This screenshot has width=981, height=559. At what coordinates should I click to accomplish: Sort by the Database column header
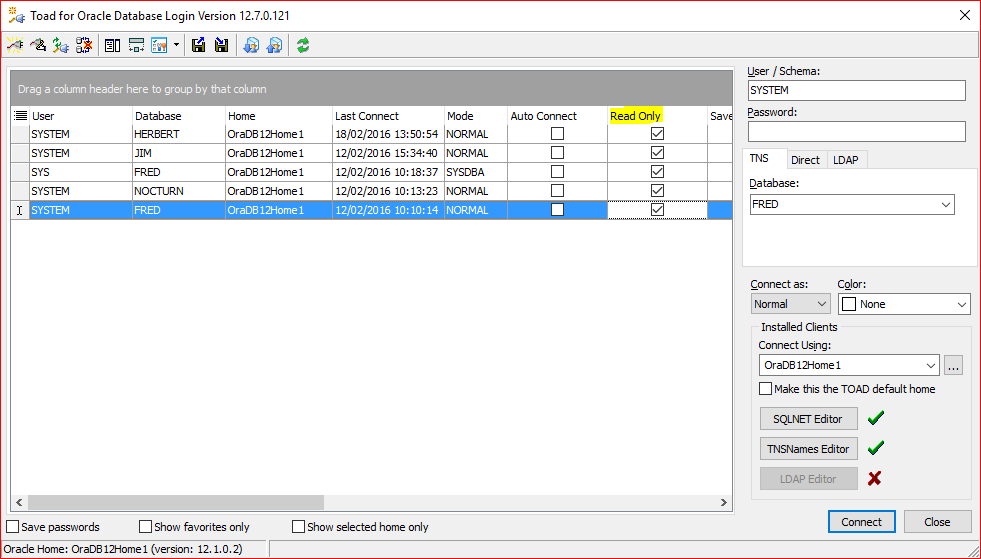179,116
